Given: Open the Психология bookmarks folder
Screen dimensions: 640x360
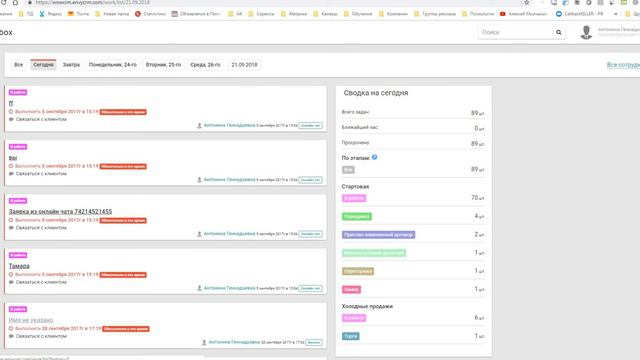Looking at the screenshot, I should (478, 14).
